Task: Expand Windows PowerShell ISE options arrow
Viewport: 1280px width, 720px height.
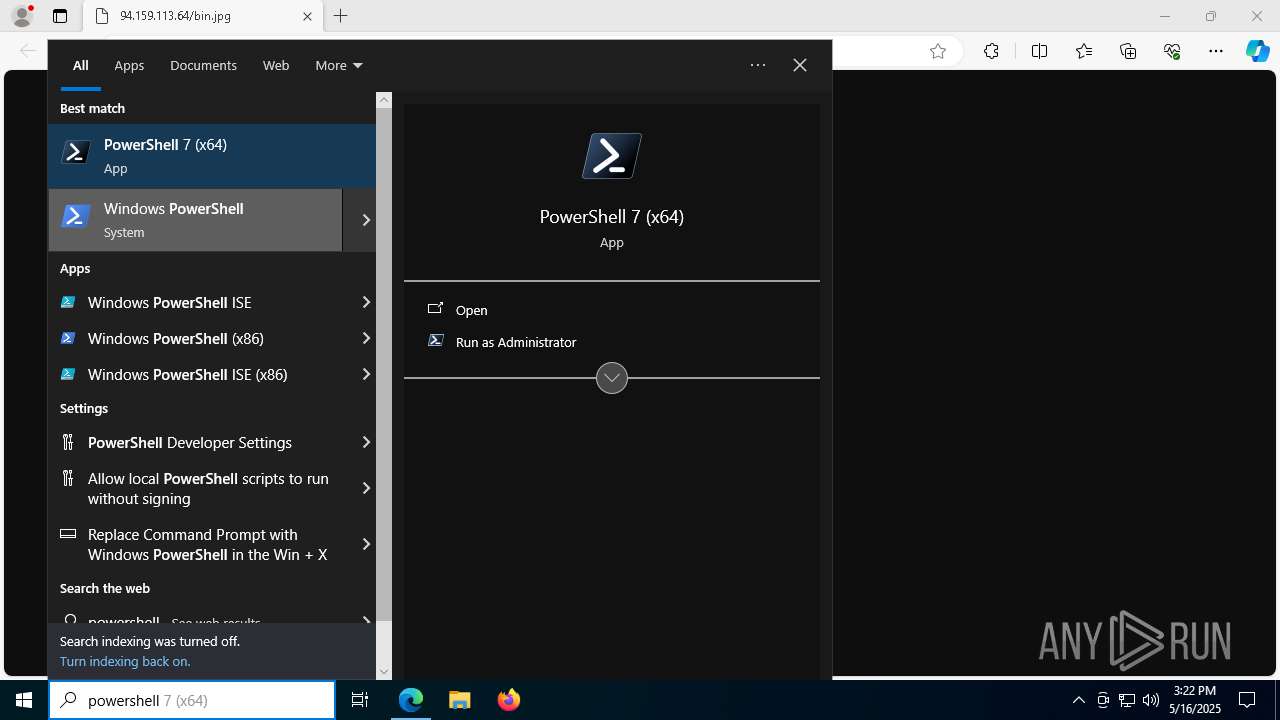Action: point(366,302)
